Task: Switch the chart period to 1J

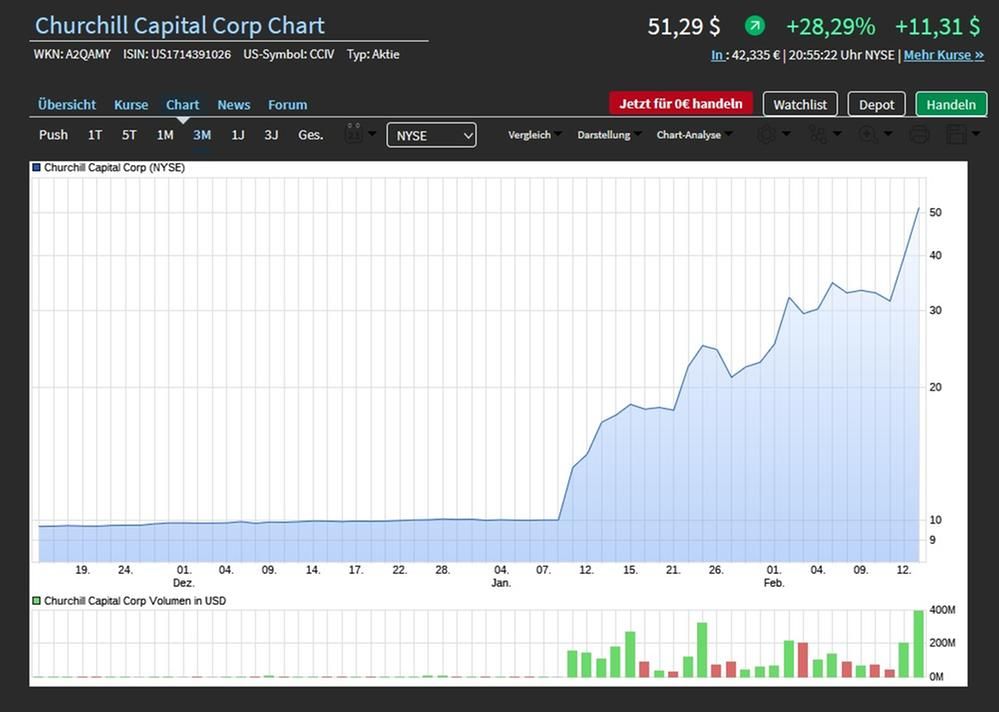Action: point(237,134)
